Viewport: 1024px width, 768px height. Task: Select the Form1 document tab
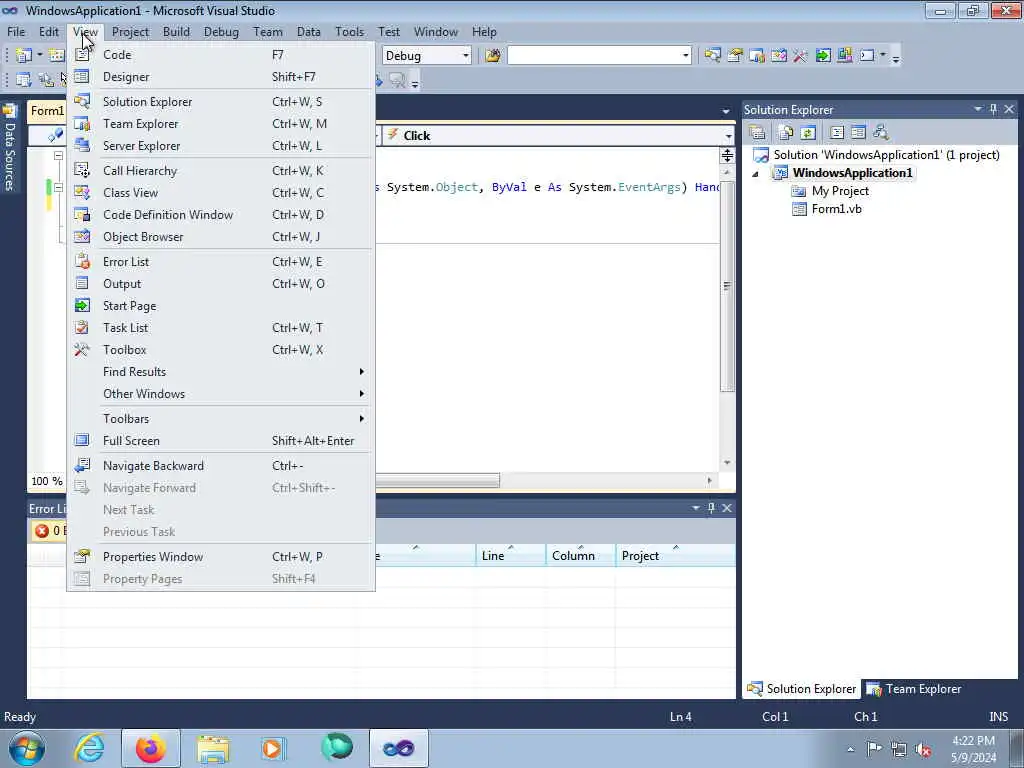coord(47,111)
